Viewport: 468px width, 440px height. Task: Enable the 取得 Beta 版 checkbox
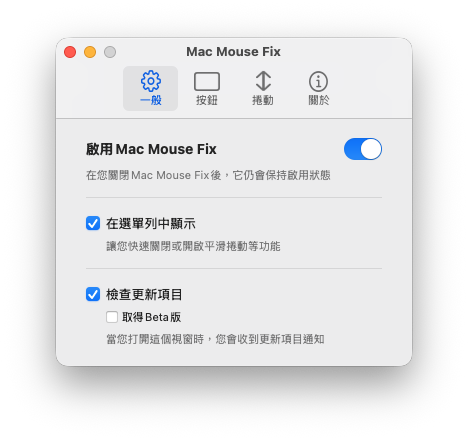[112, 317]
